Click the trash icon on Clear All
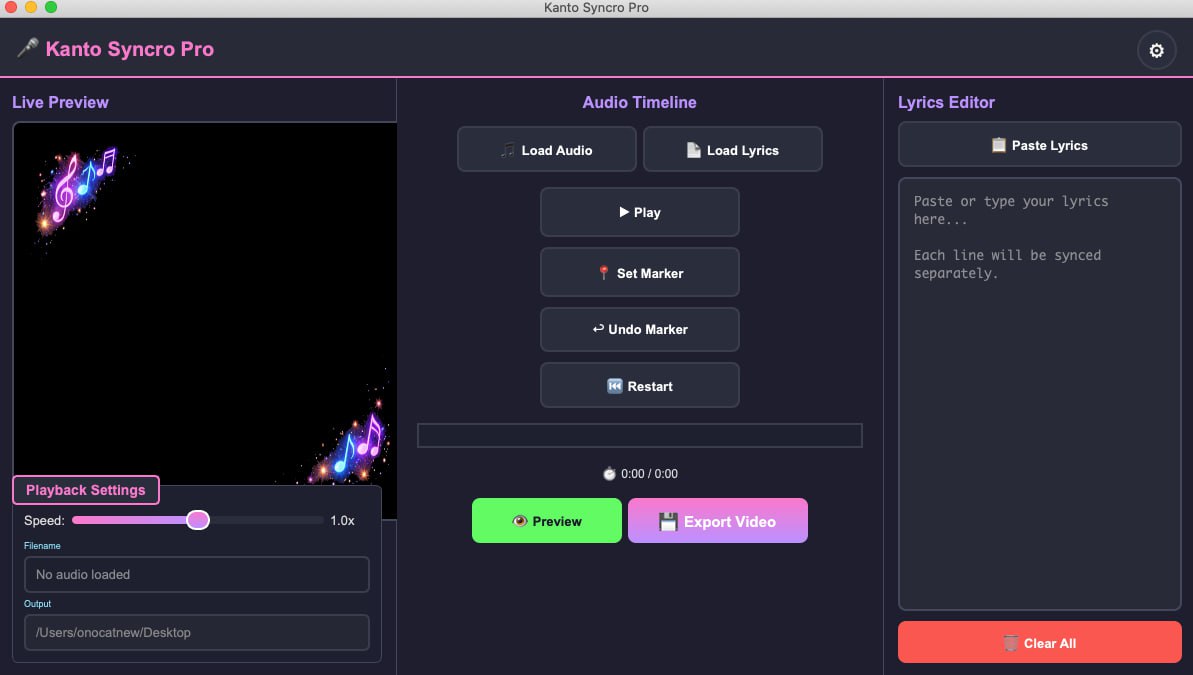The height and width of the screenshot is (675, 1193). click(x=1011, y=643)
